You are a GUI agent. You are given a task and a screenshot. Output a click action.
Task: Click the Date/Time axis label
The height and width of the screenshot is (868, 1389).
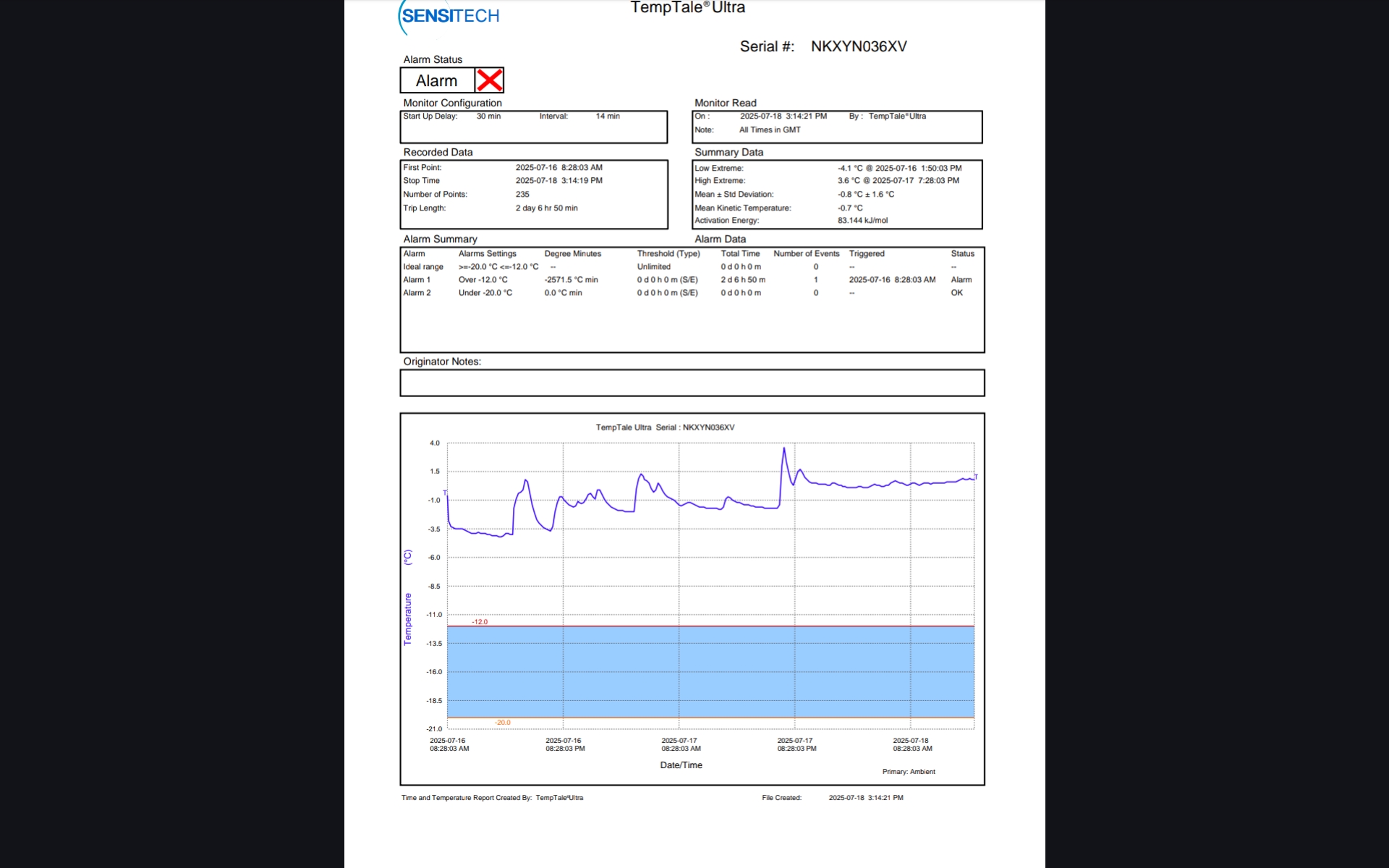point(681,765)
